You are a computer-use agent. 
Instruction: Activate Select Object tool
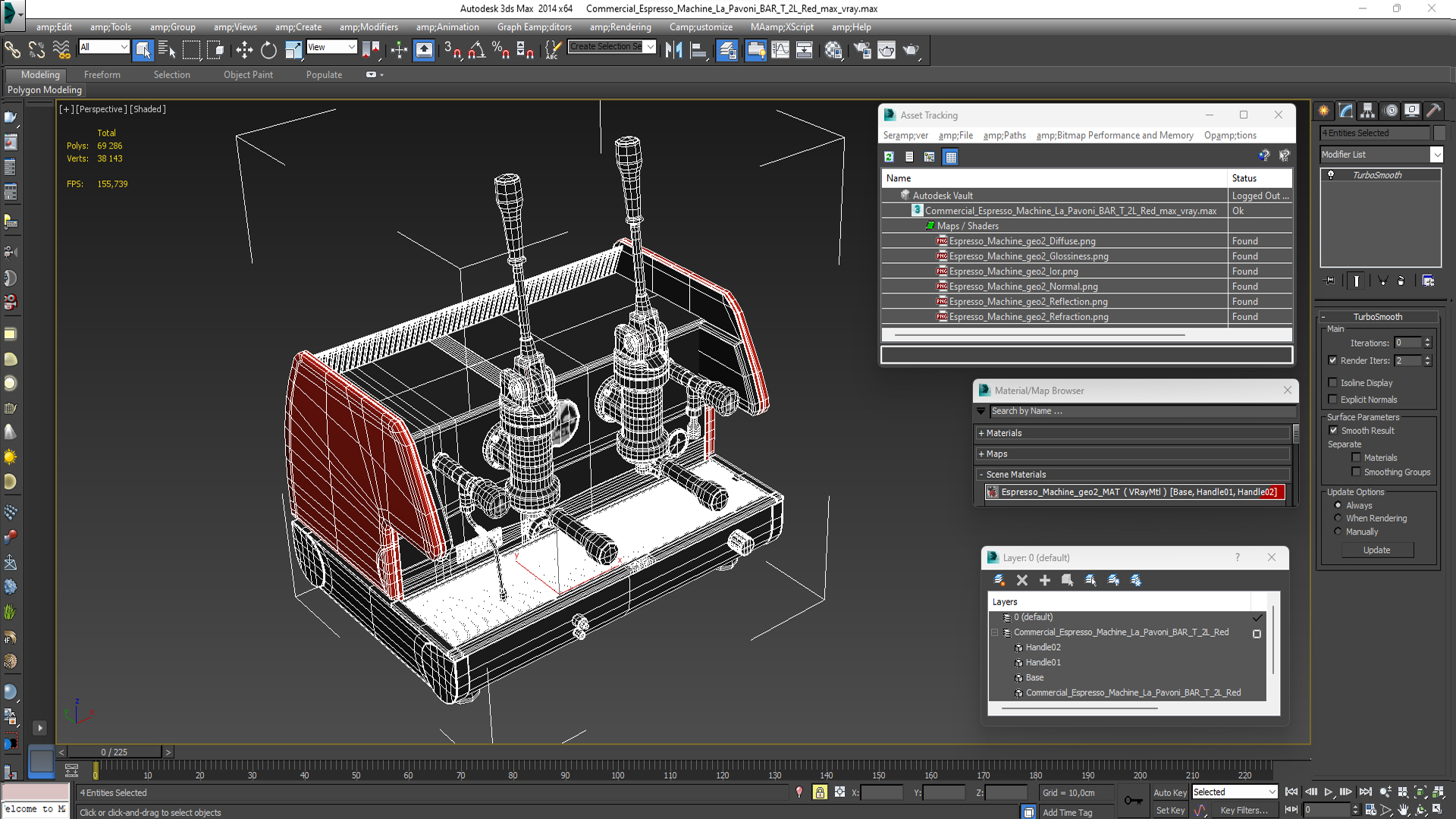(x=143, y=50)
